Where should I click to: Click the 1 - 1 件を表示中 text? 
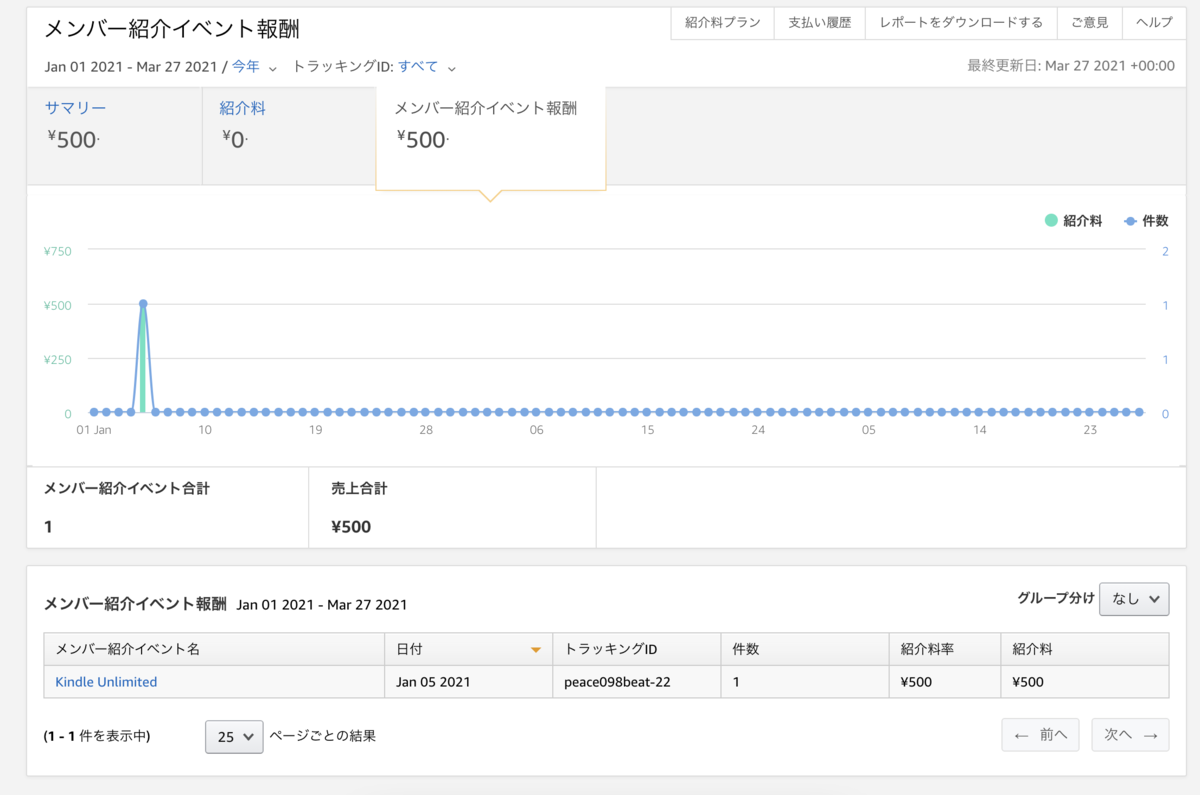click(x=97, y=736)
